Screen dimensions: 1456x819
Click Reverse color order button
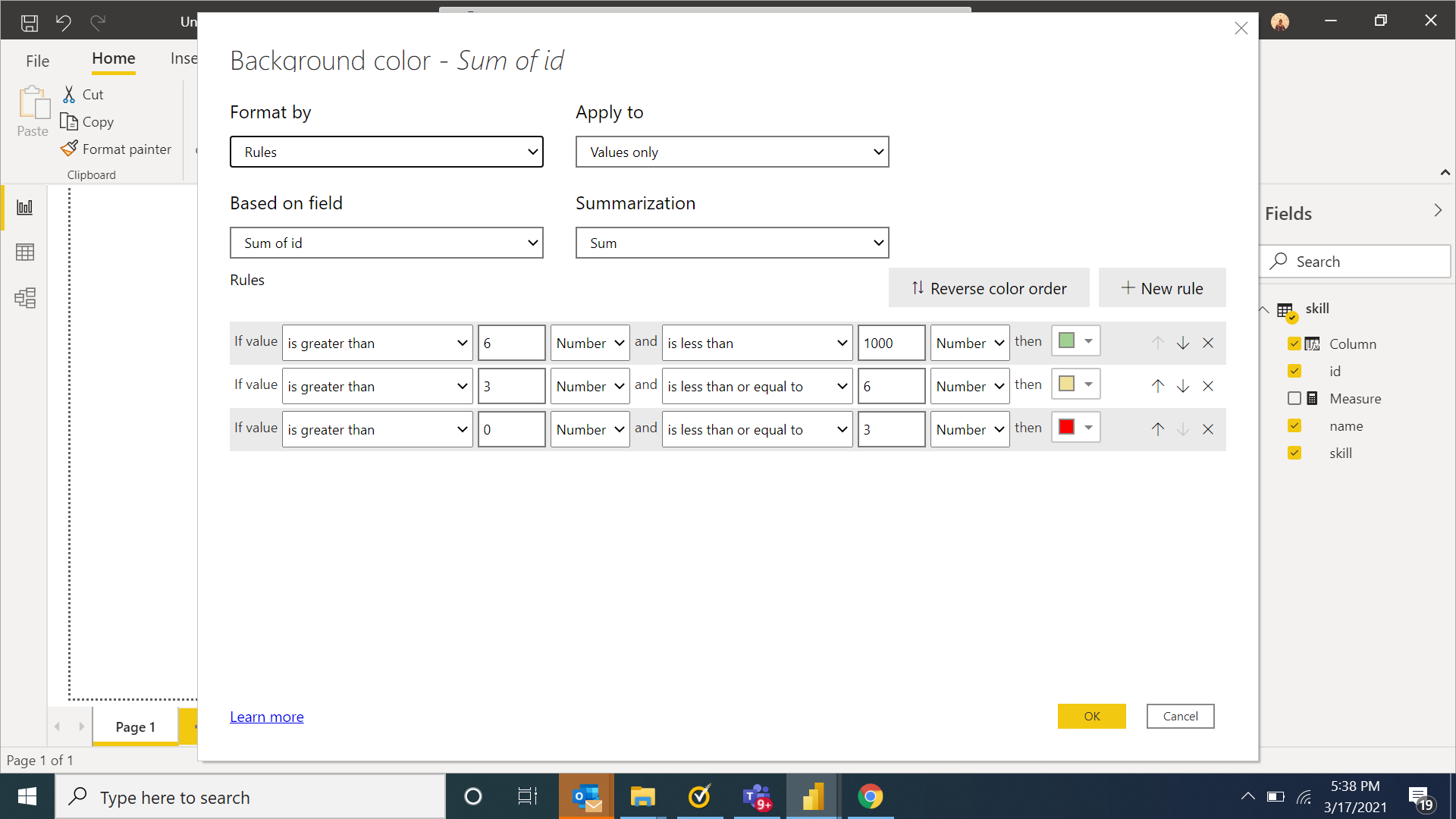click(x=989, y=288)
